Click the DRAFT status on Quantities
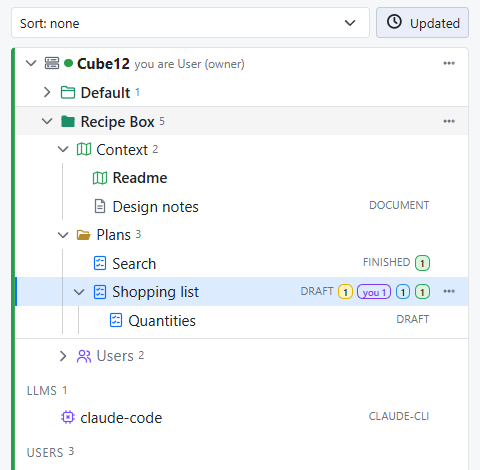The width and height of the screenshot is (480, 470). coord(413,319)
